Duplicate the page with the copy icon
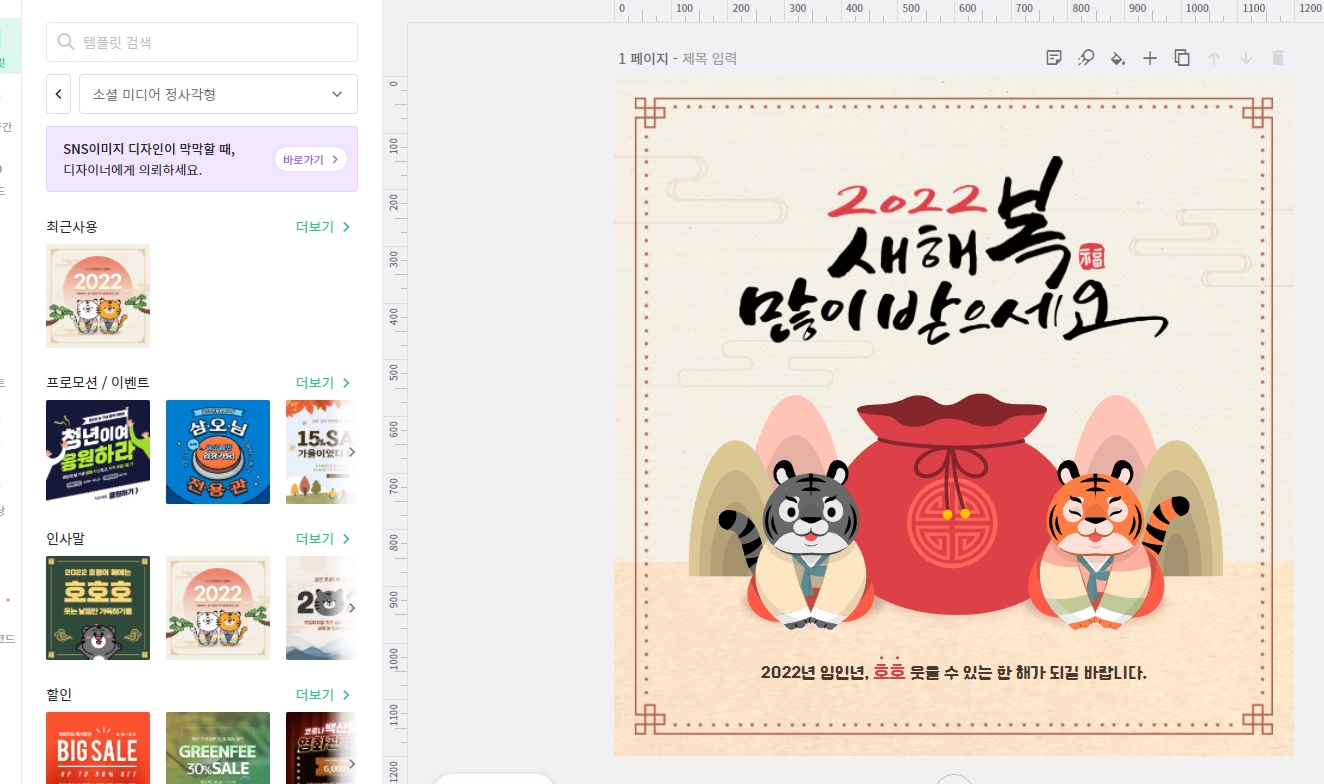Screen dimensions: 1324x784 [1182, 58]
